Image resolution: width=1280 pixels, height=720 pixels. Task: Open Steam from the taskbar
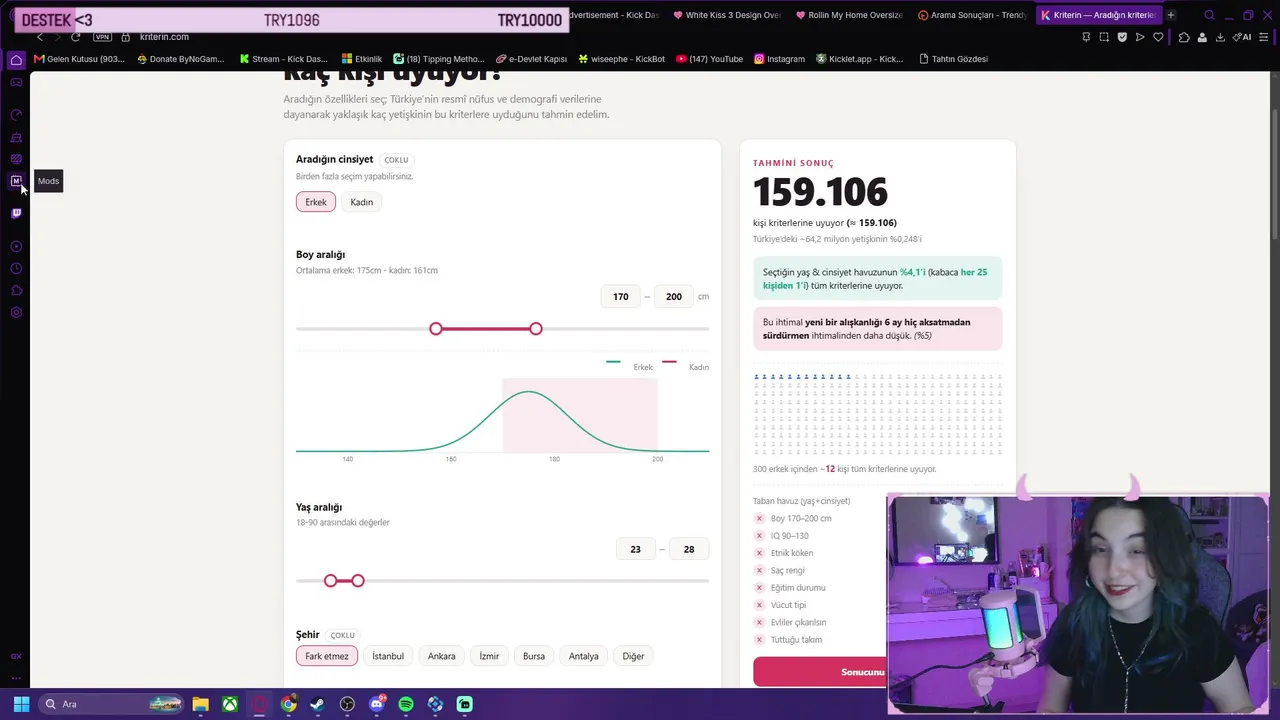pos(318,704)
